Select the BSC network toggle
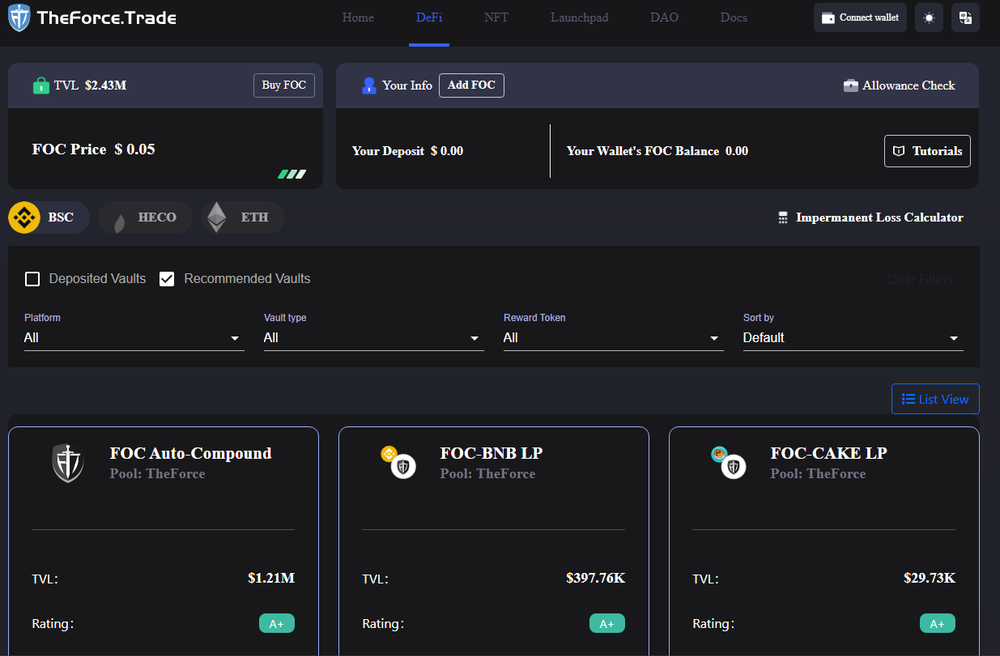This screenshot has width=1000, height=656. 49,217
